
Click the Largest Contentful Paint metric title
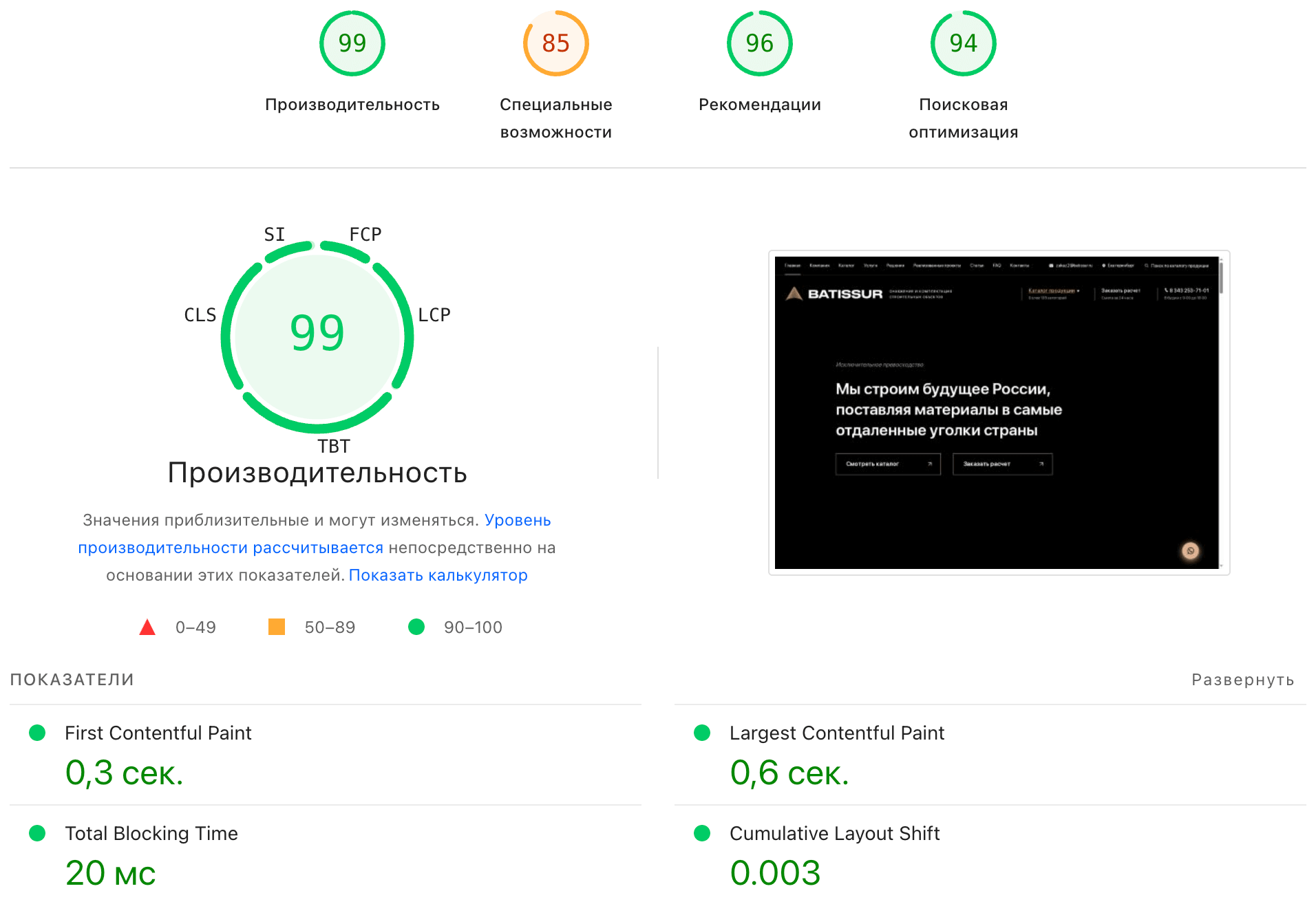tap(837, 733)
